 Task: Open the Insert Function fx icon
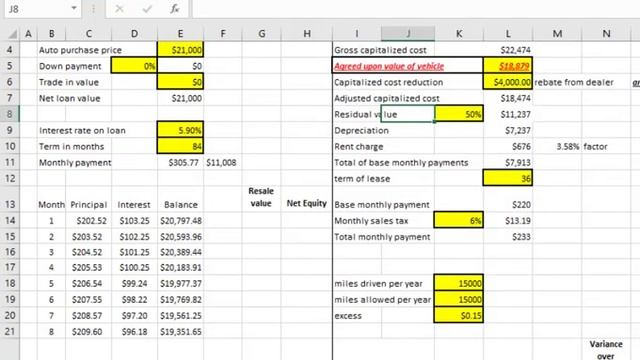[175, 9]
